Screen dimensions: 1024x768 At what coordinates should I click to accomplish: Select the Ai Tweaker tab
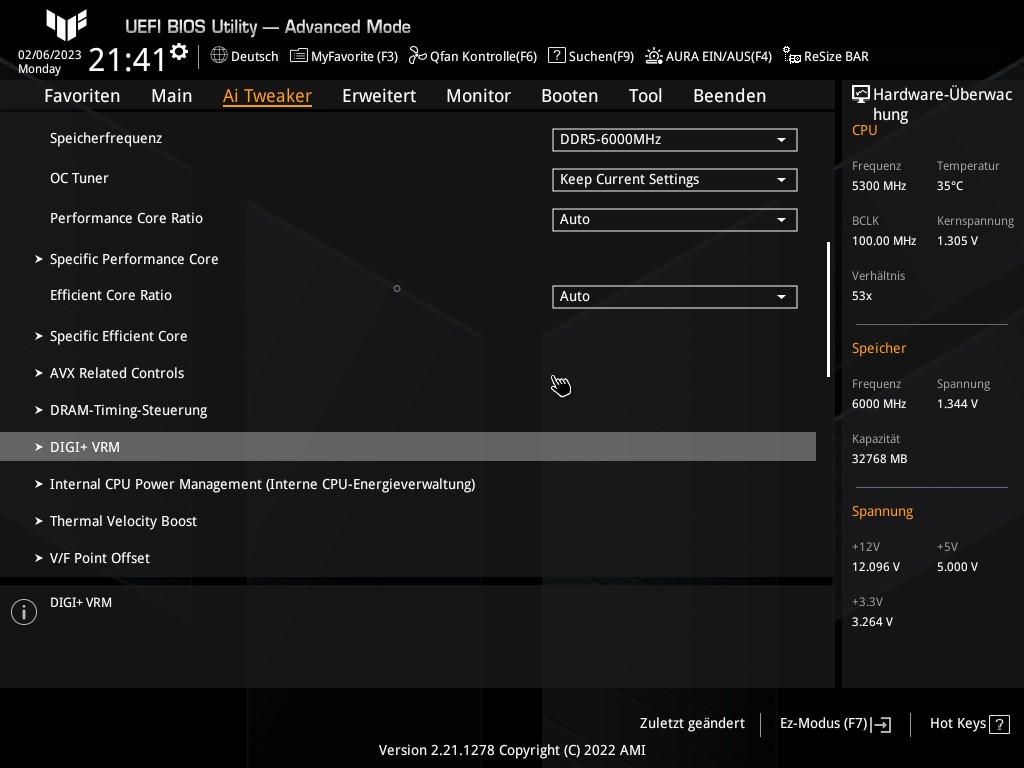(267, 96)
